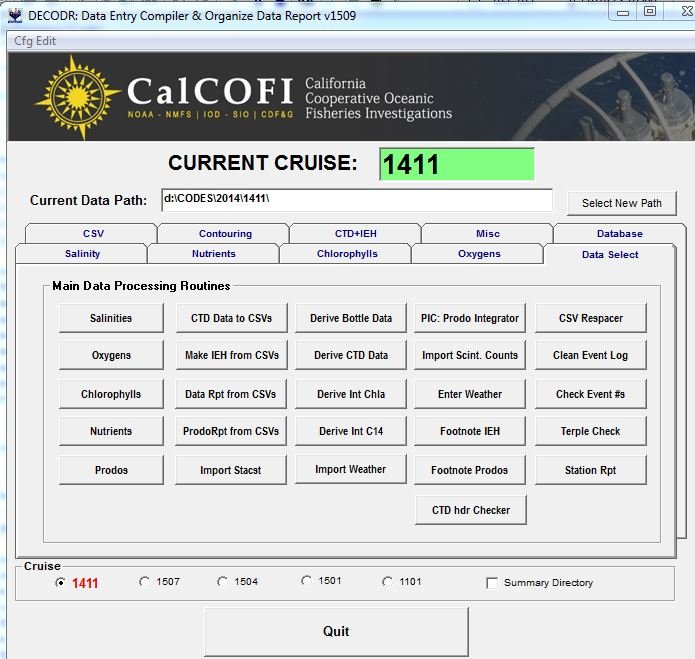This screenshot has width=695, height=659.
Task: Open the CTD+IEH tab
Action: (x=355, y=234)
